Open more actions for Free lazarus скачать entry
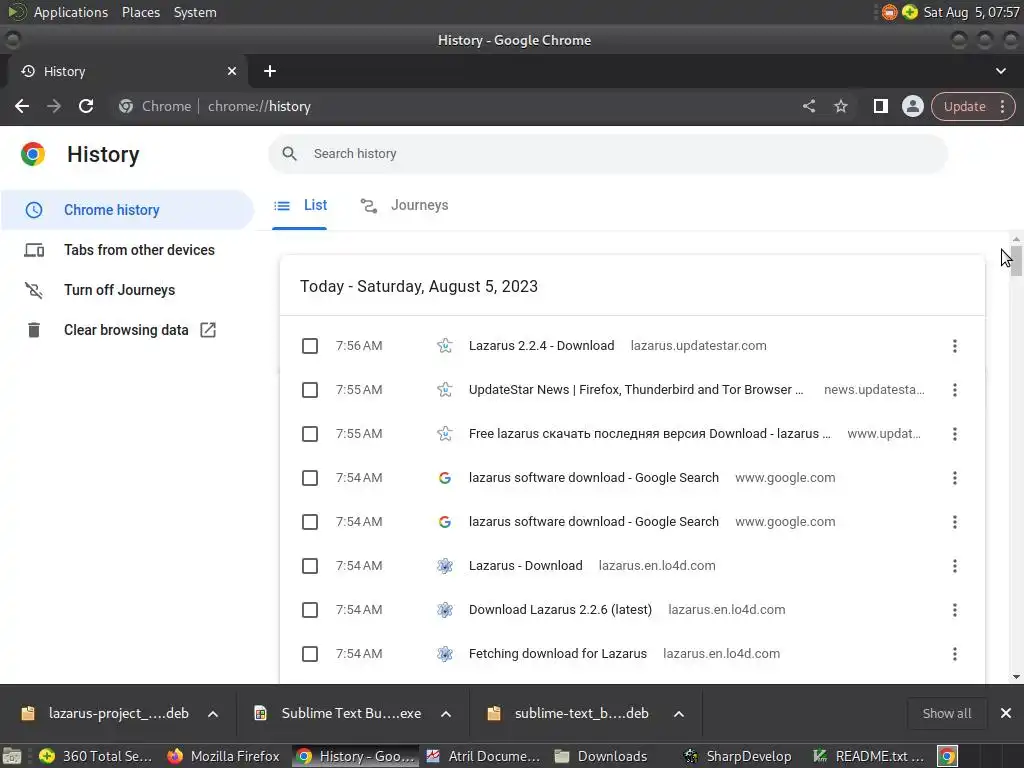 pos(954,434)
